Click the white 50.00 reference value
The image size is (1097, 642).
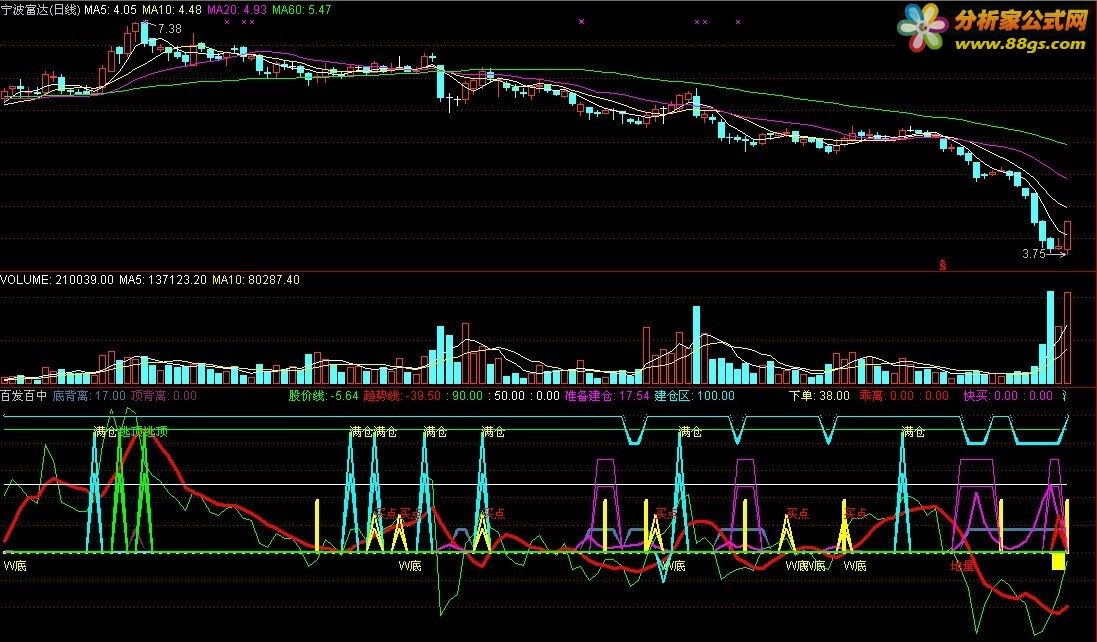pos(509,396)
